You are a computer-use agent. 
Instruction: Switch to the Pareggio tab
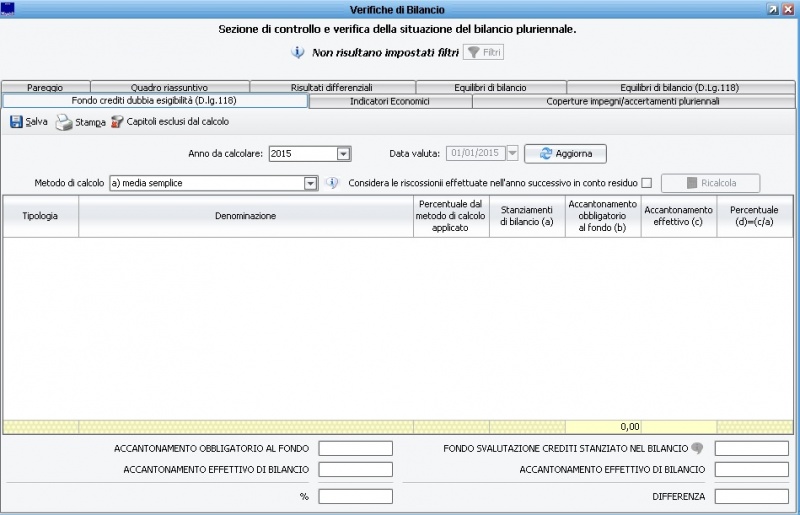(x=45, y=87)
